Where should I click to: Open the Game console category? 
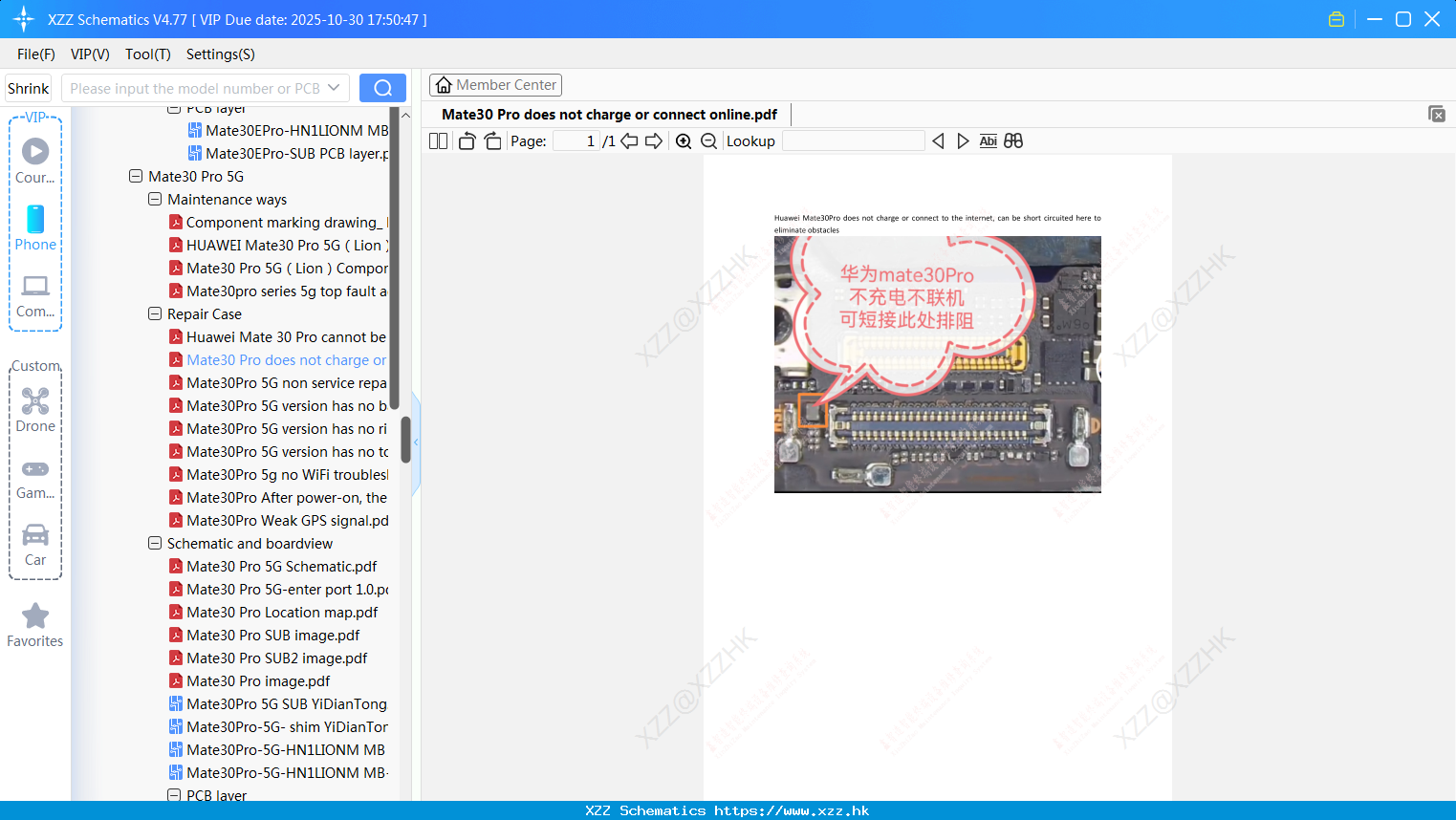point(35,479)
